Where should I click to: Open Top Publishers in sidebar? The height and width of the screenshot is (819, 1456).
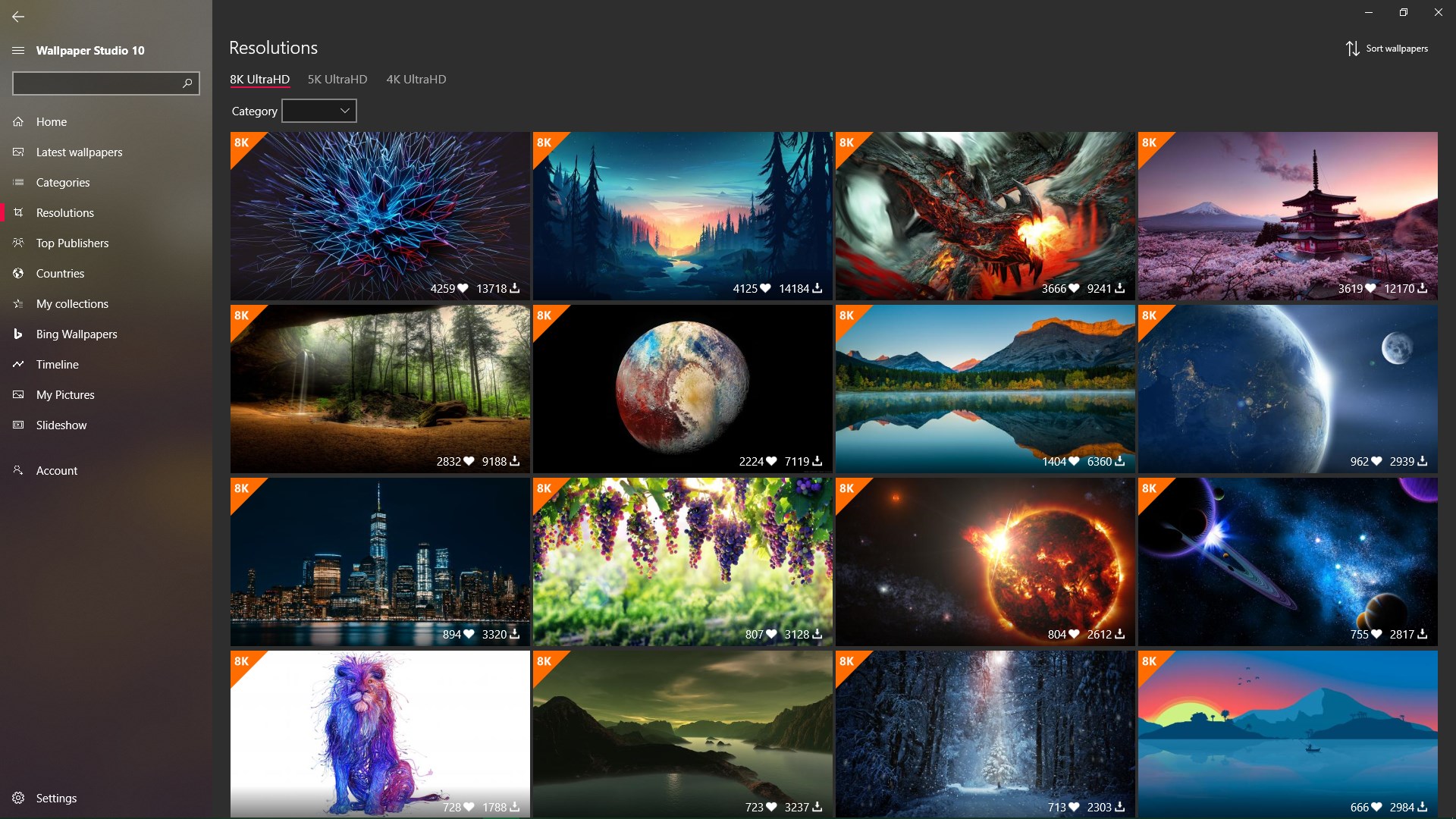(x=72, y=243)
